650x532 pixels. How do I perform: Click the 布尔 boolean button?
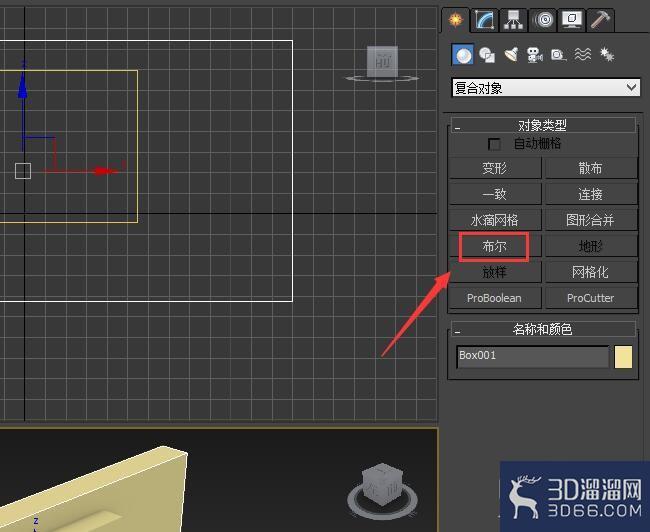click(x=495, y=246)
